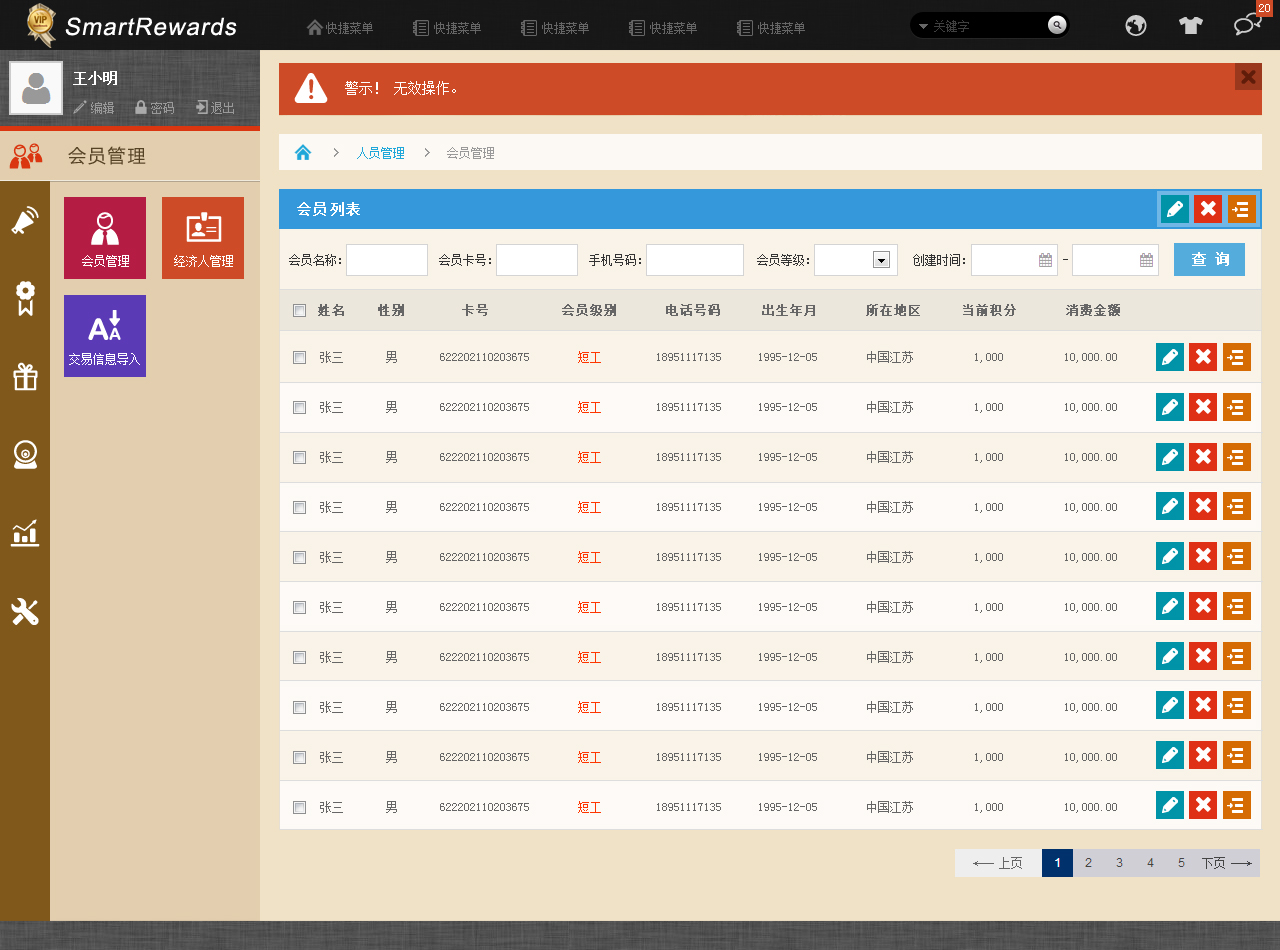Click the 电话号码 column header

(693, 311)
